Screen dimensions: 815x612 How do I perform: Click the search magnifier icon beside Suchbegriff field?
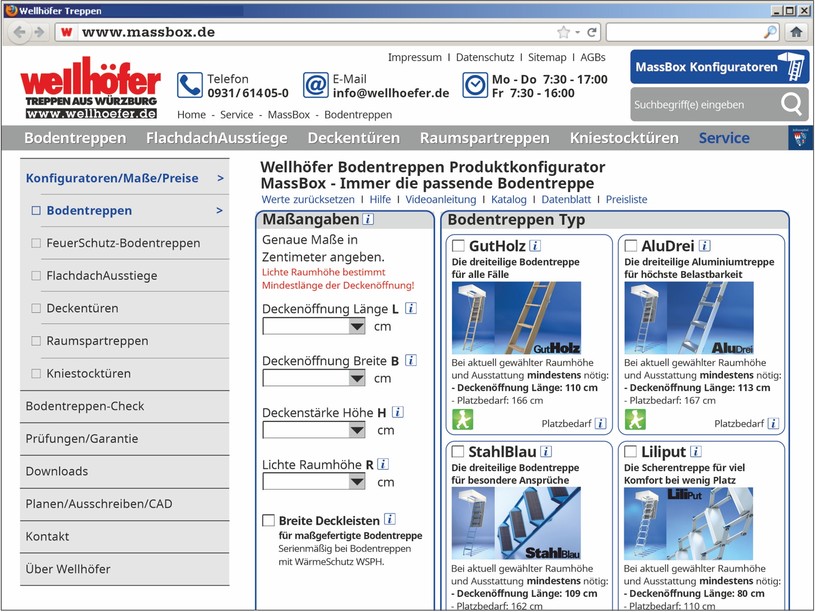(x=791, y=104)
